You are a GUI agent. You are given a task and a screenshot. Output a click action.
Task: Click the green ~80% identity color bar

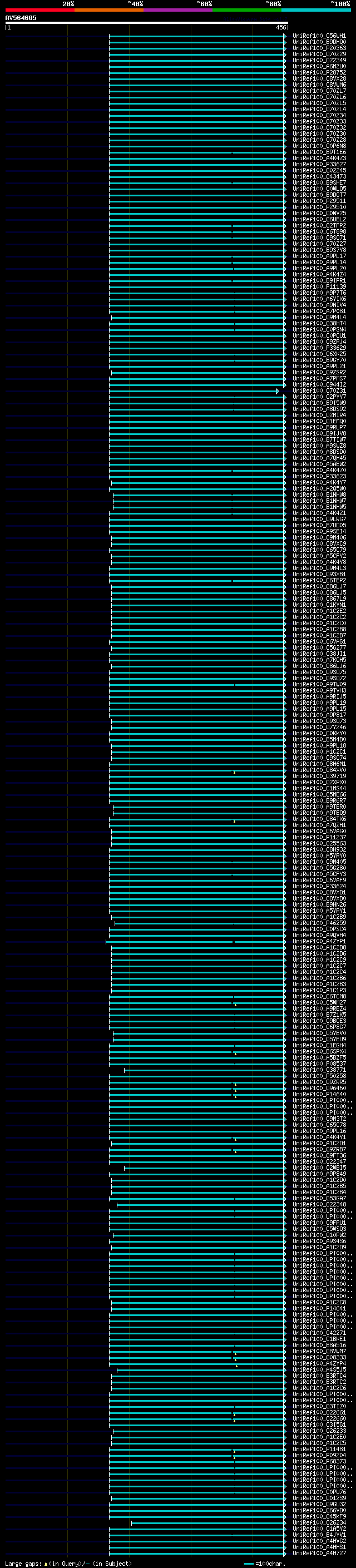[247, 10]
